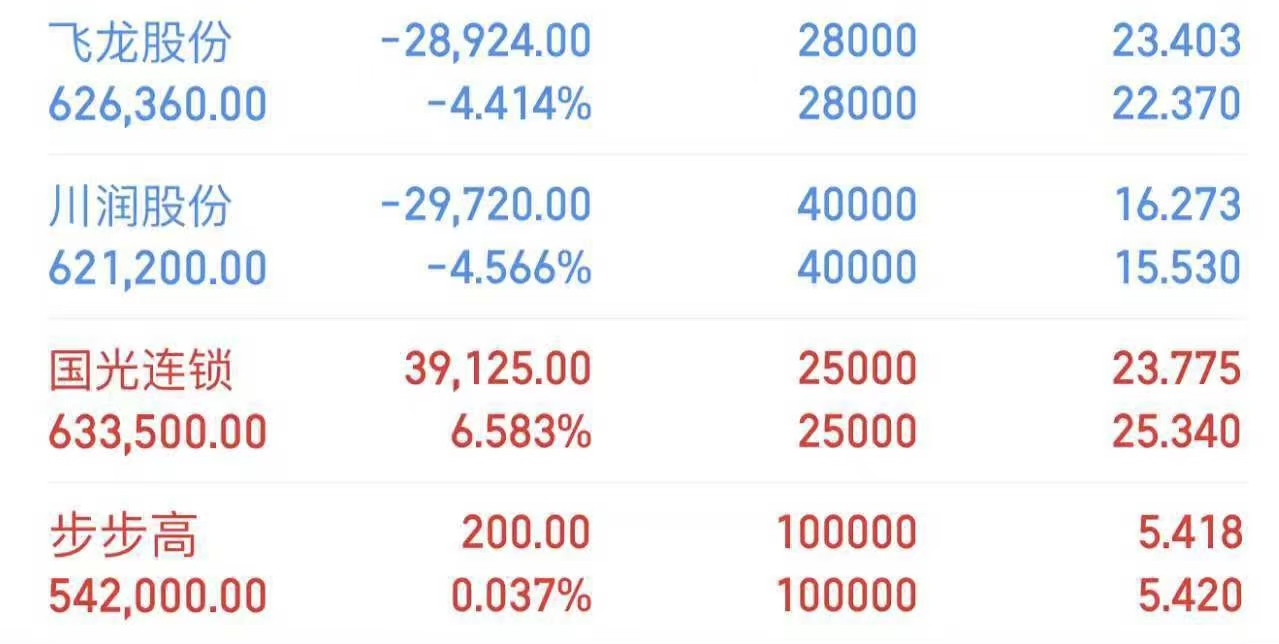Click current price 15.530
Viewport: 1279px width, 644px height.
pyautogui.click(x=1176, y=268)
